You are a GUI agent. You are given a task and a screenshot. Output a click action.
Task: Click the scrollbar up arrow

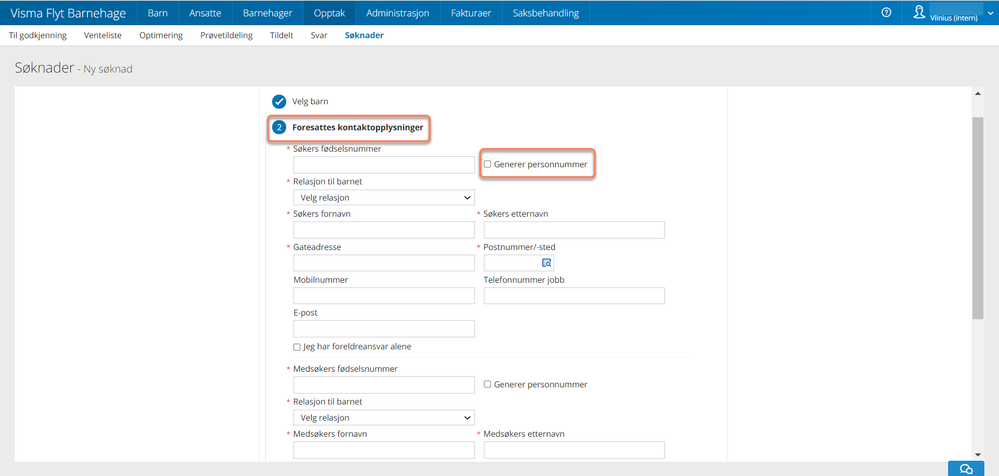coord(977,93)
